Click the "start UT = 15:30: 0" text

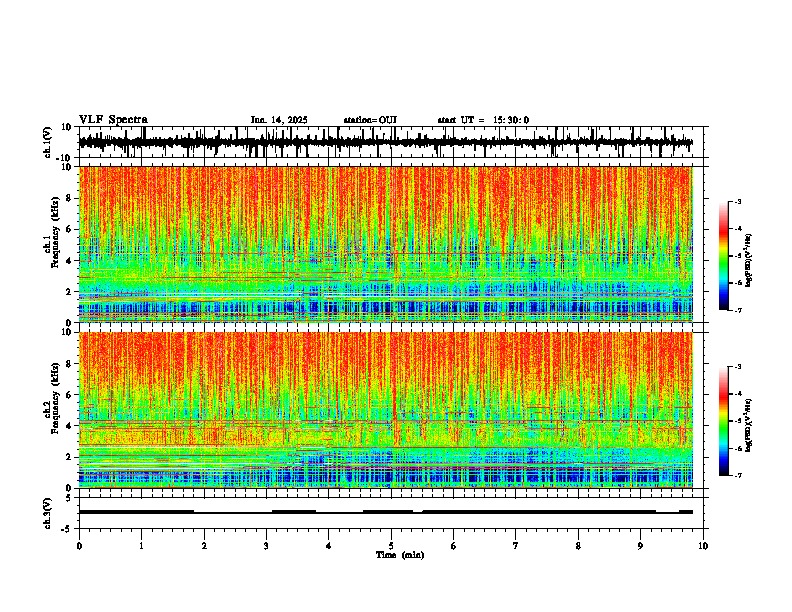tap(483, 120)
